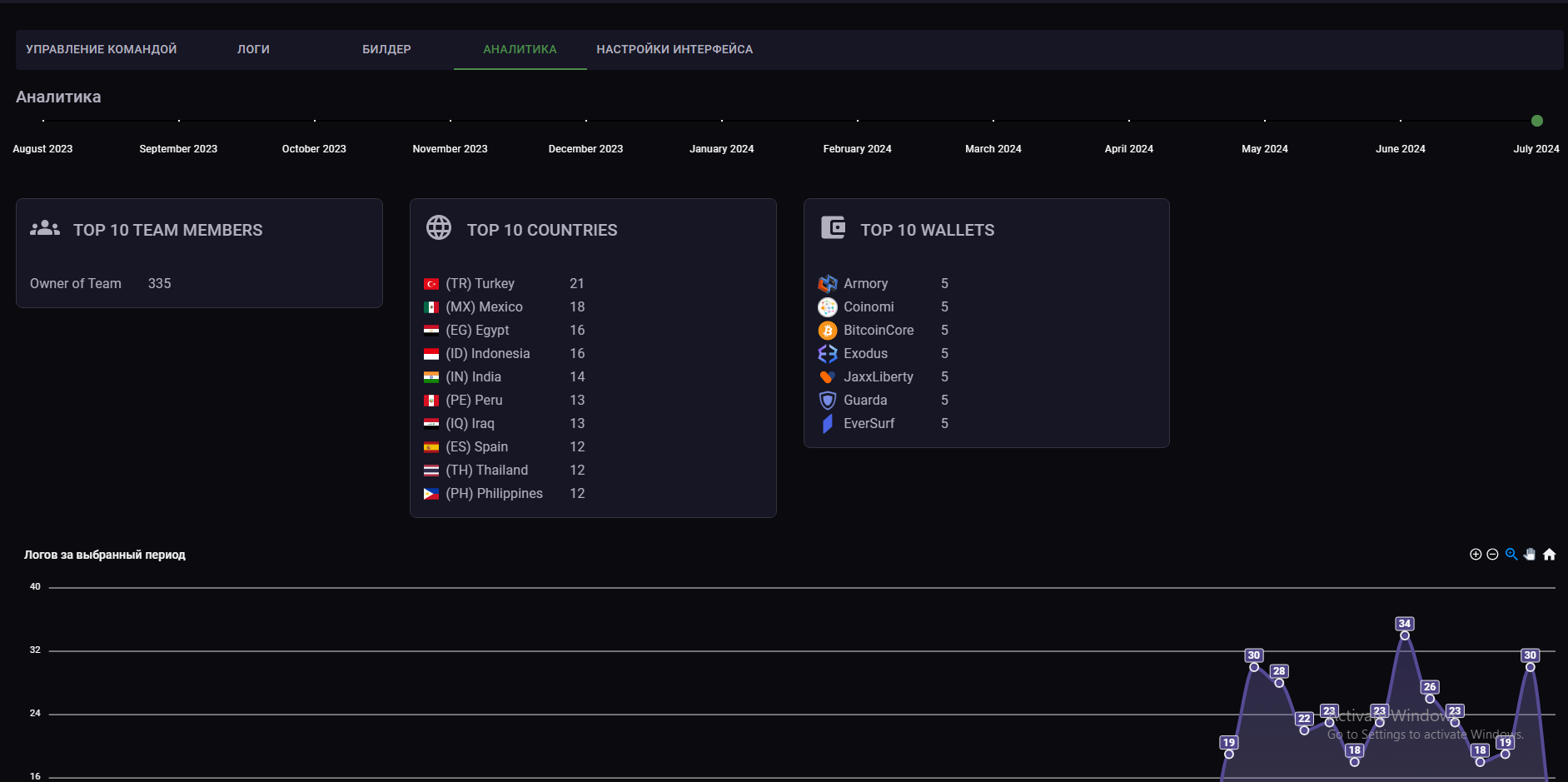Click the Philippines flag icon
The width and height of the screenshot is (1568, 782).
431,494
